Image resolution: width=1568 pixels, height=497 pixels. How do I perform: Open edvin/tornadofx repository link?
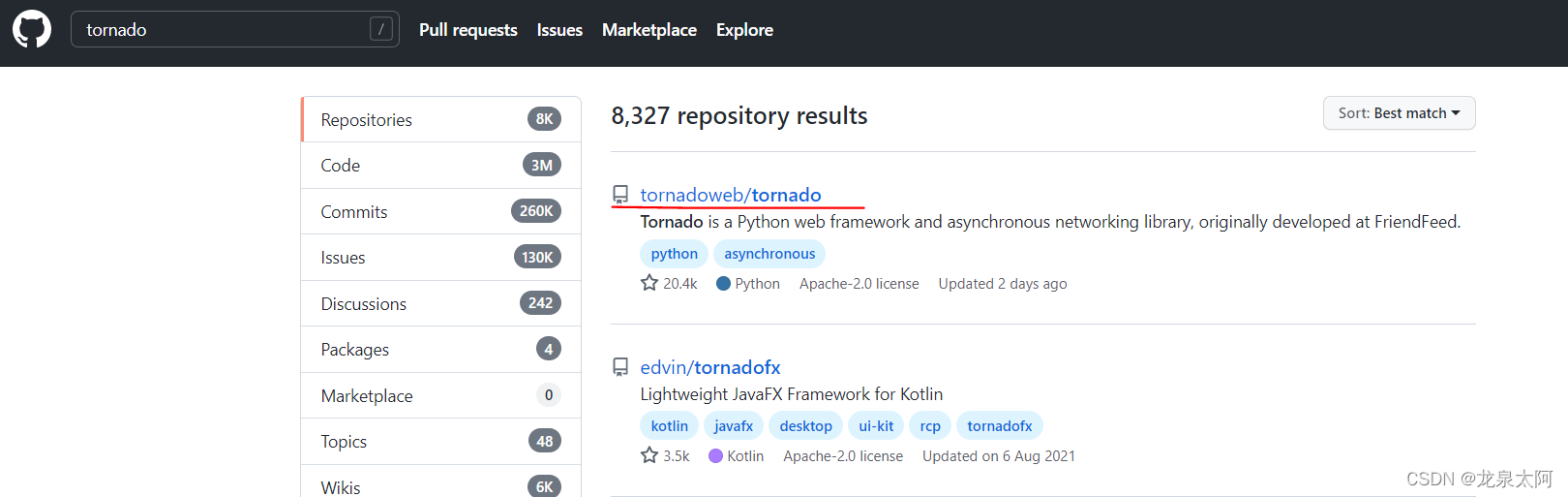710,367
